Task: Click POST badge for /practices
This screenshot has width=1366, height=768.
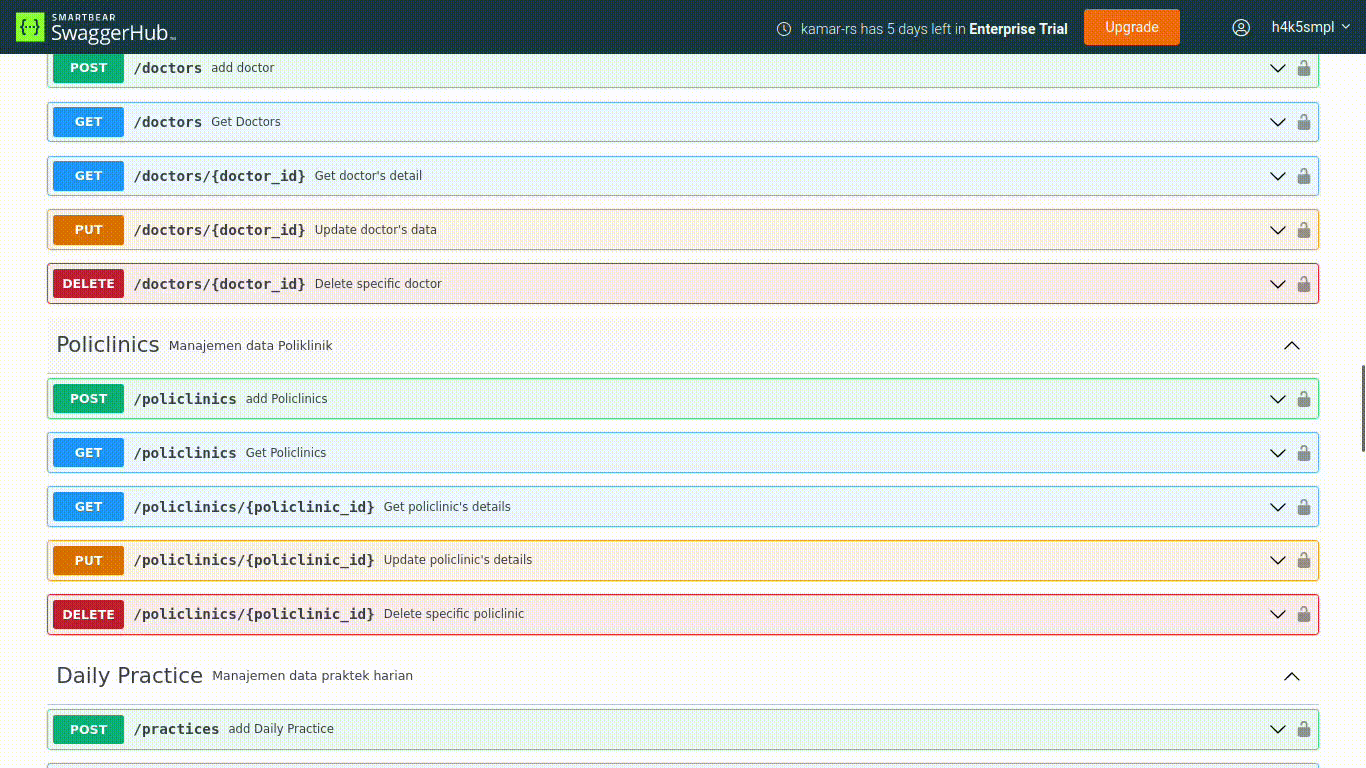Action: [88, 729]
